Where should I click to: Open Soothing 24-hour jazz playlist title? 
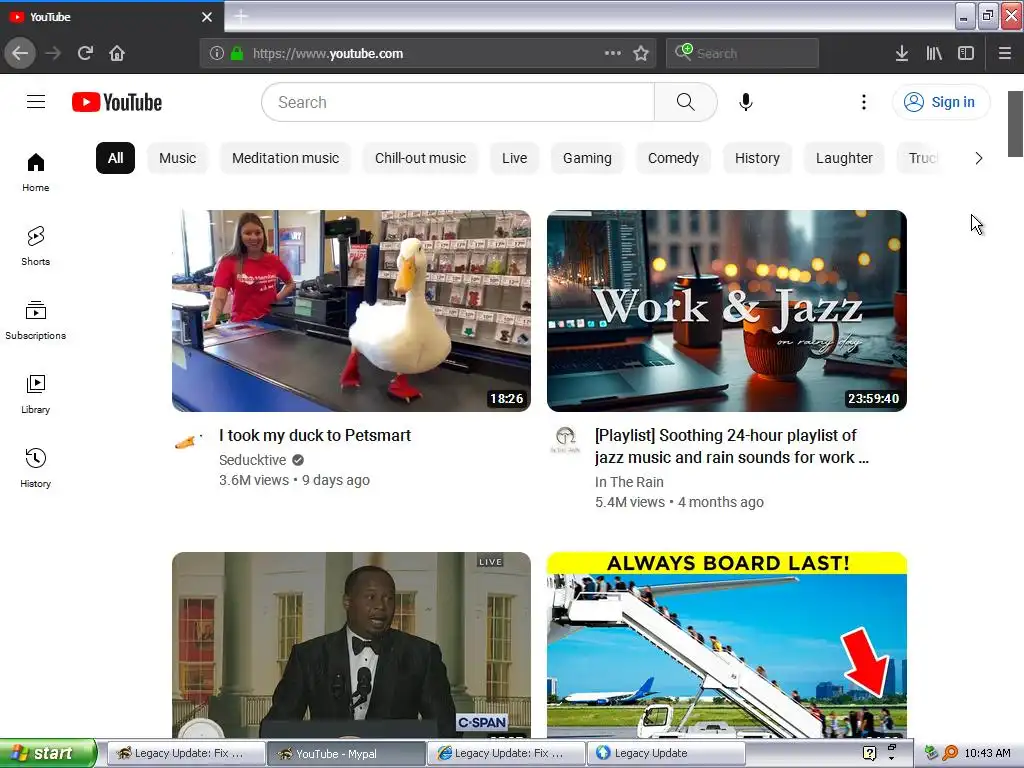coord(731,447)
